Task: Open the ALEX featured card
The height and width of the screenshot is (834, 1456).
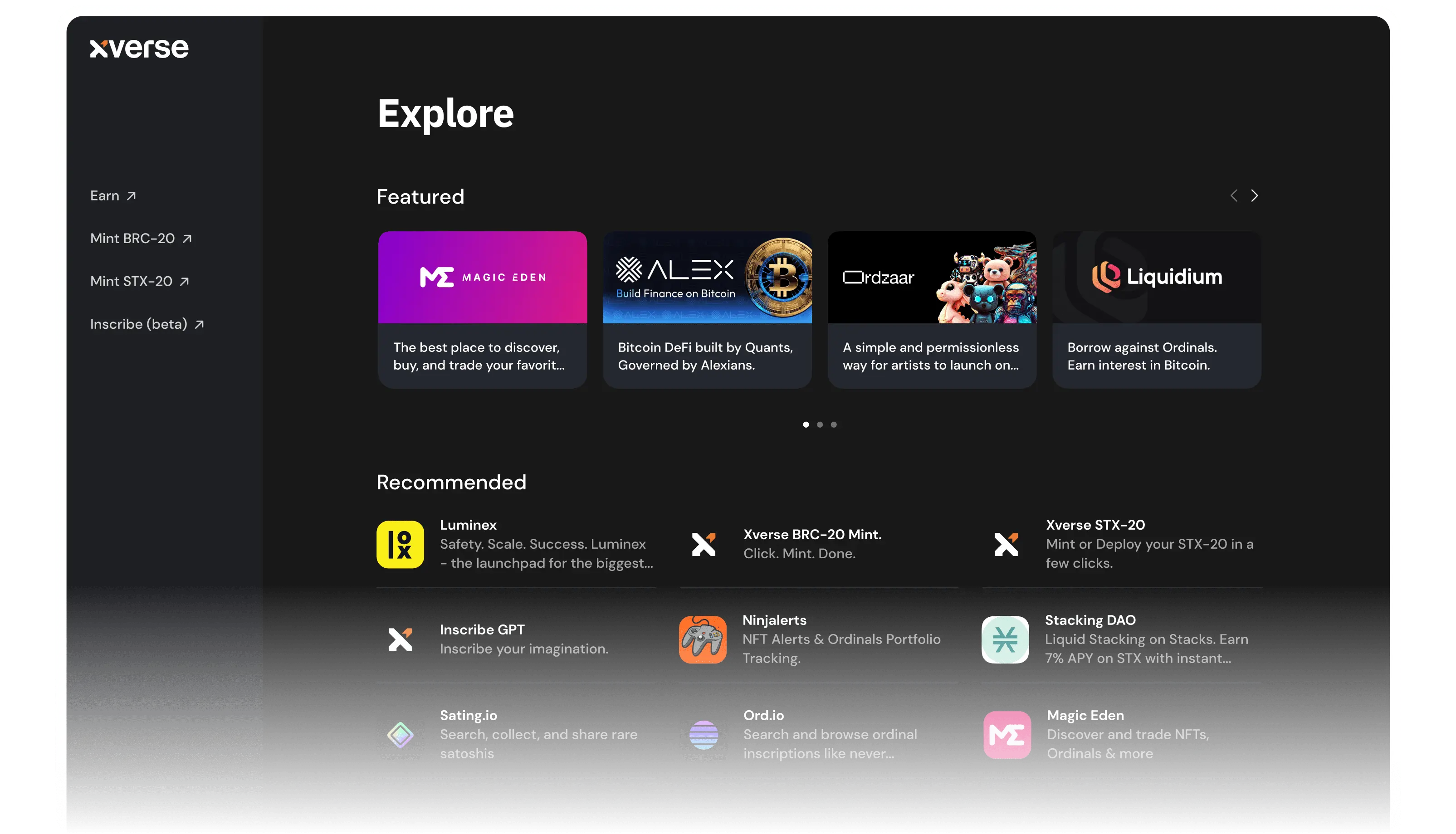Action: (707, 309)
